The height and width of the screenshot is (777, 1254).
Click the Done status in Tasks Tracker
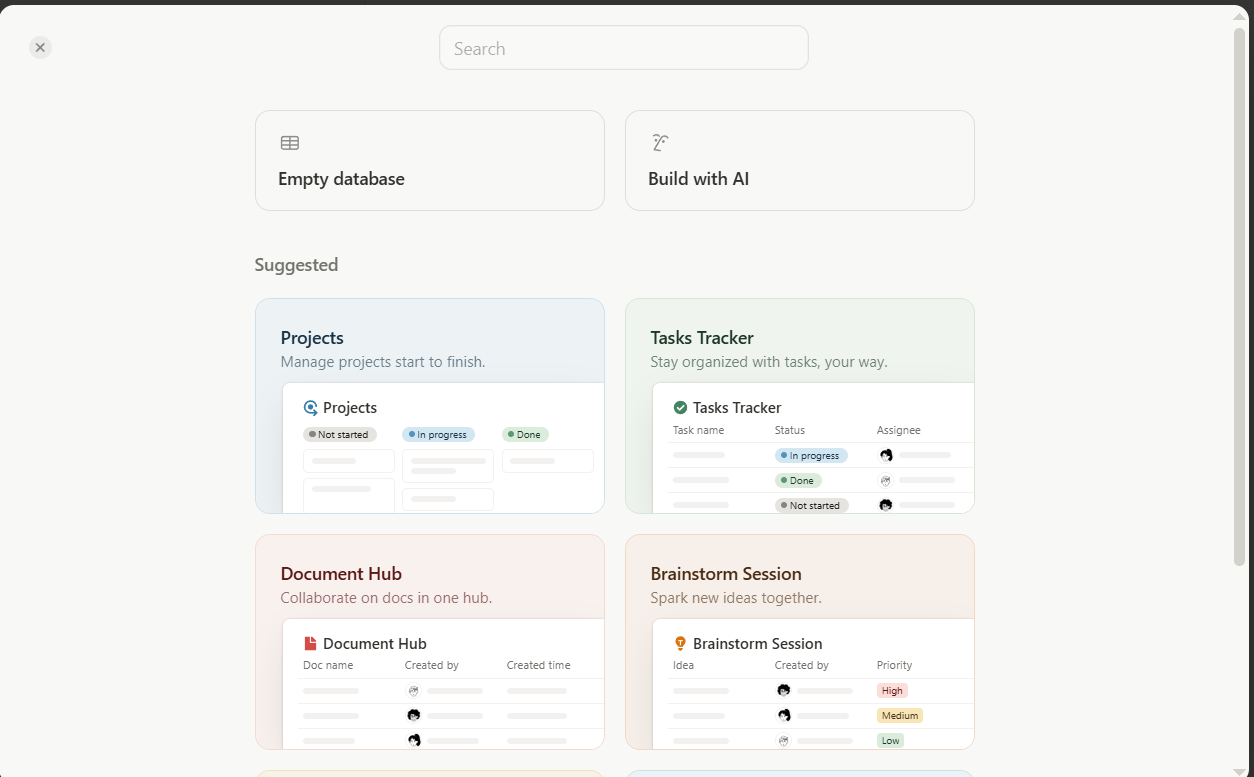point(798,481)
